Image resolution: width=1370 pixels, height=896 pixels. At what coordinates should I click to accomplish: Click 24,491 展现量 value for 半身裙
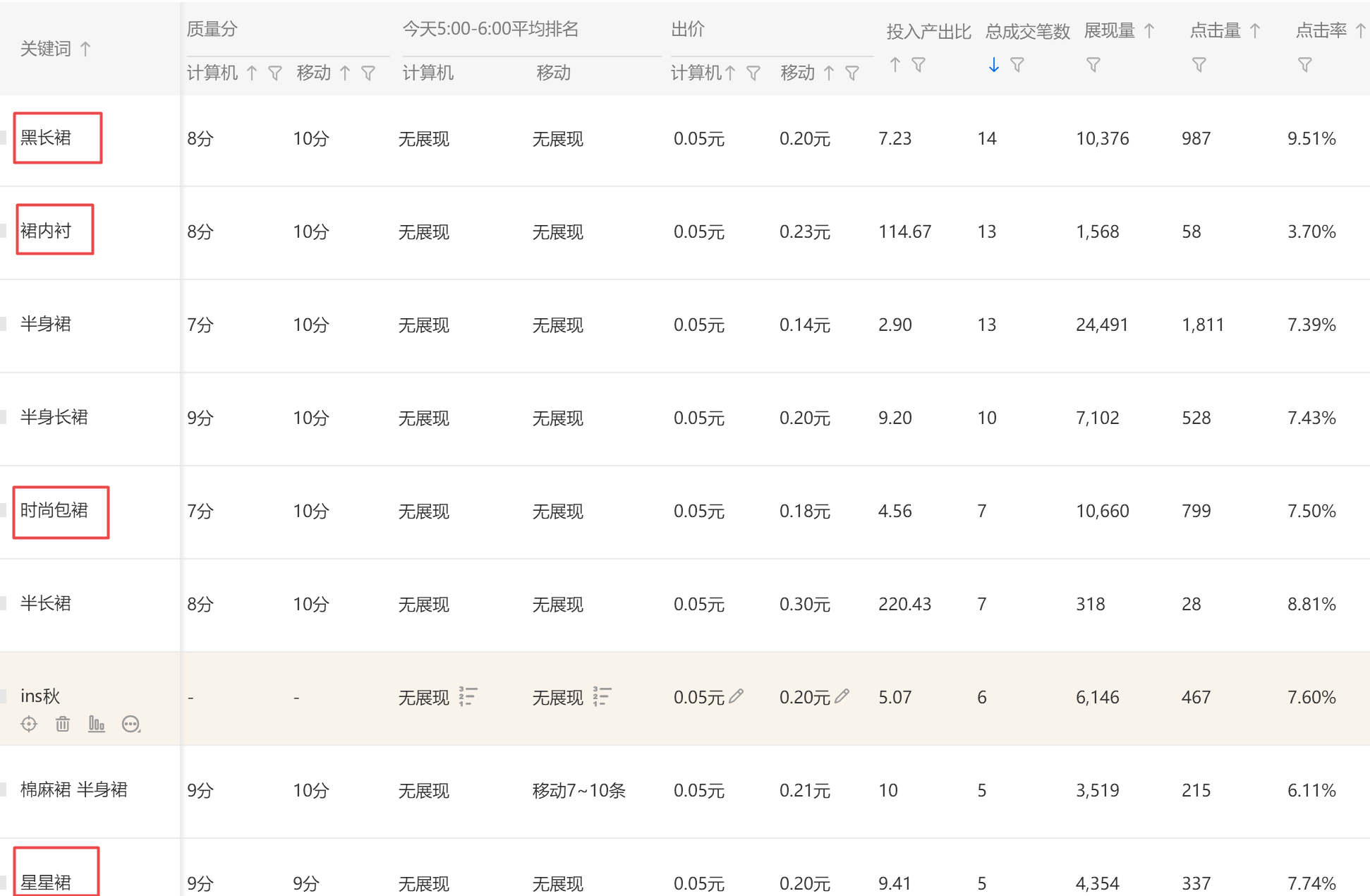coord(1103,325)
